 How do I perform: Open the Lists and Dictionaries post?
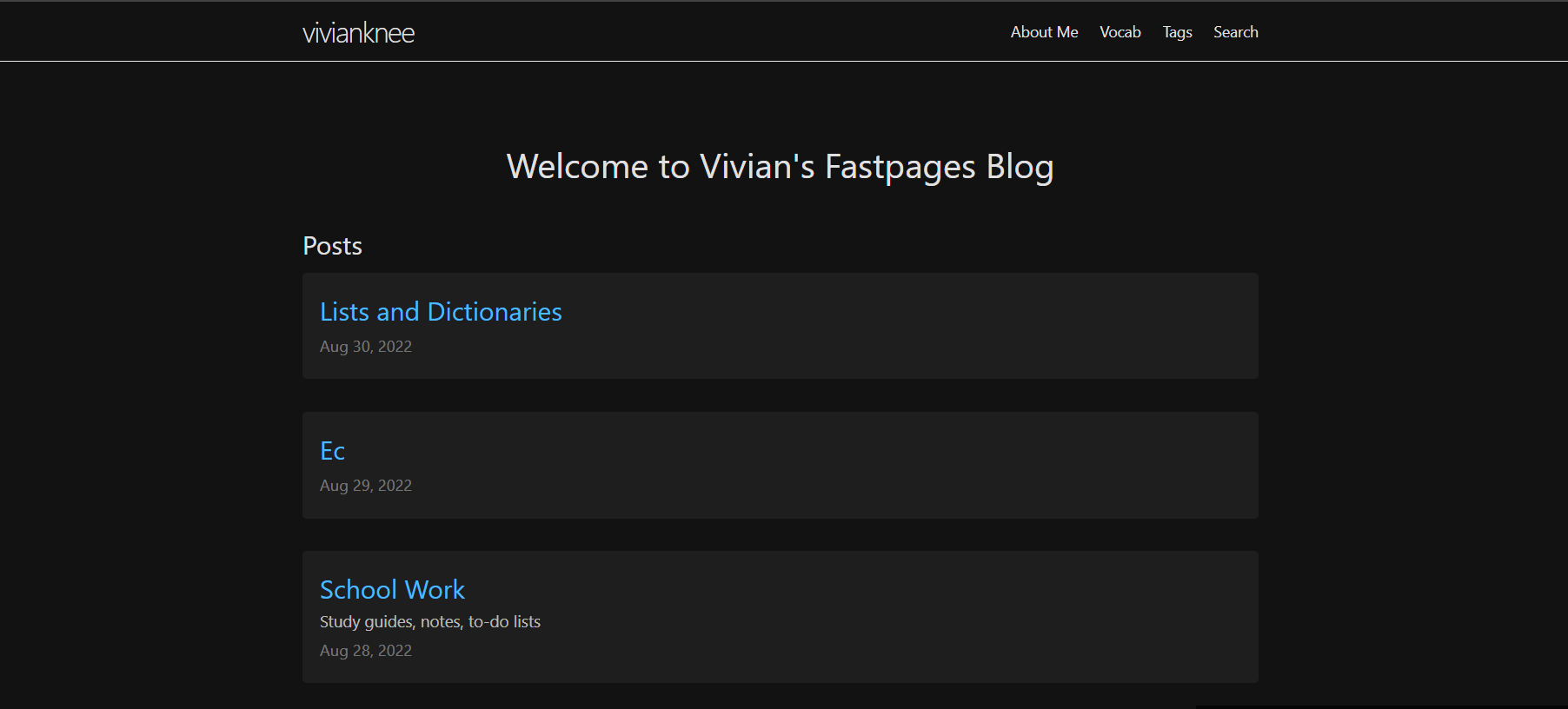coord(441,311)
